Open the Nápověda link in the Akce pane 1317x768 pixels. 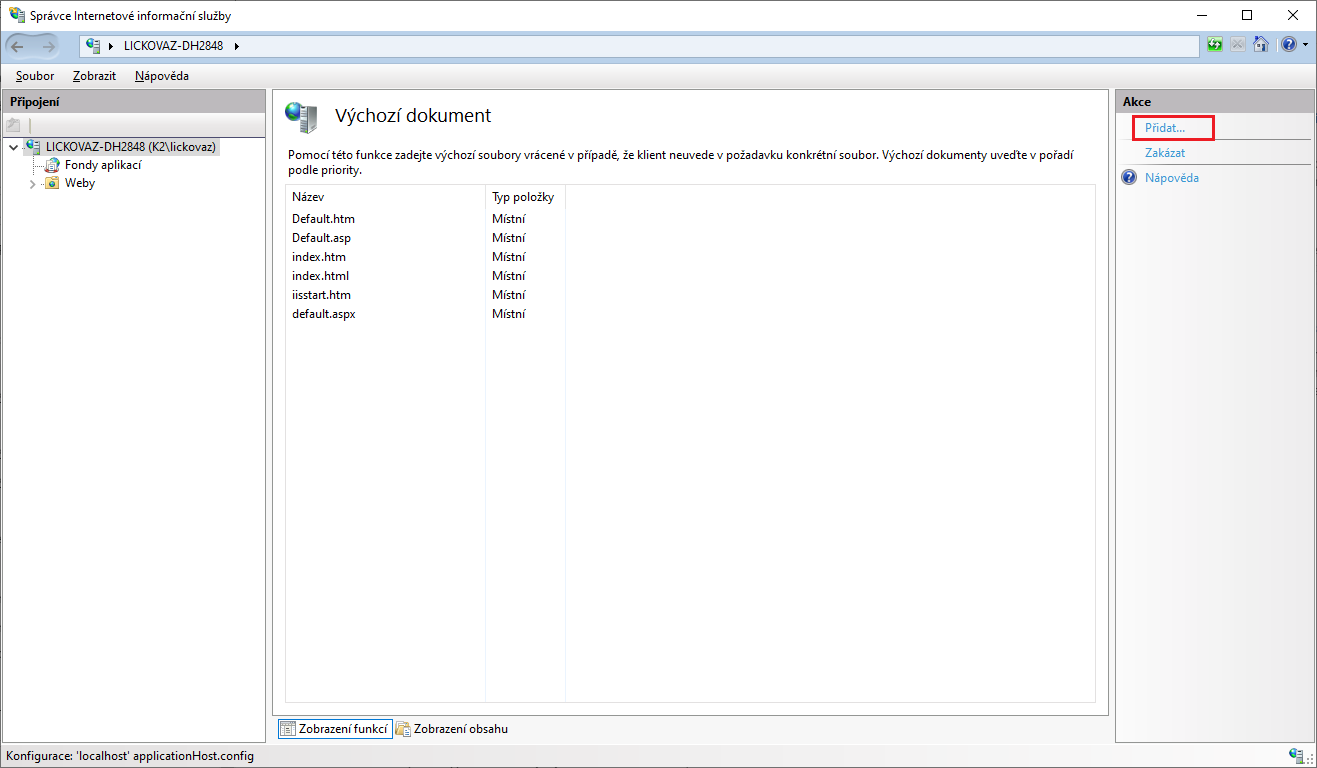tap(1172, 178)
